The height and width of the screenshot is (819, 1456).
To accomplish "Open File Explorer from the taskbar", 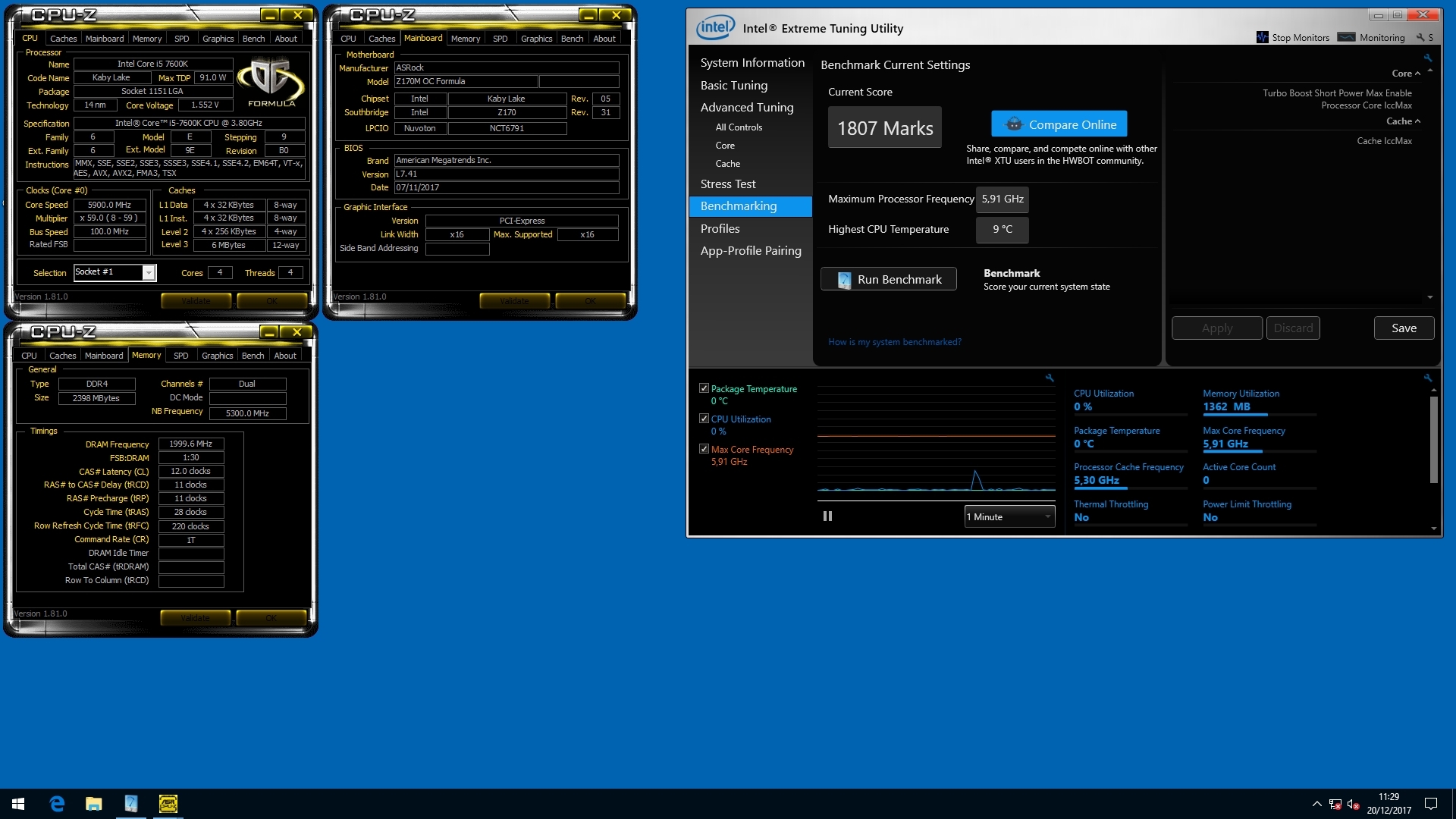I will [93, 804].
